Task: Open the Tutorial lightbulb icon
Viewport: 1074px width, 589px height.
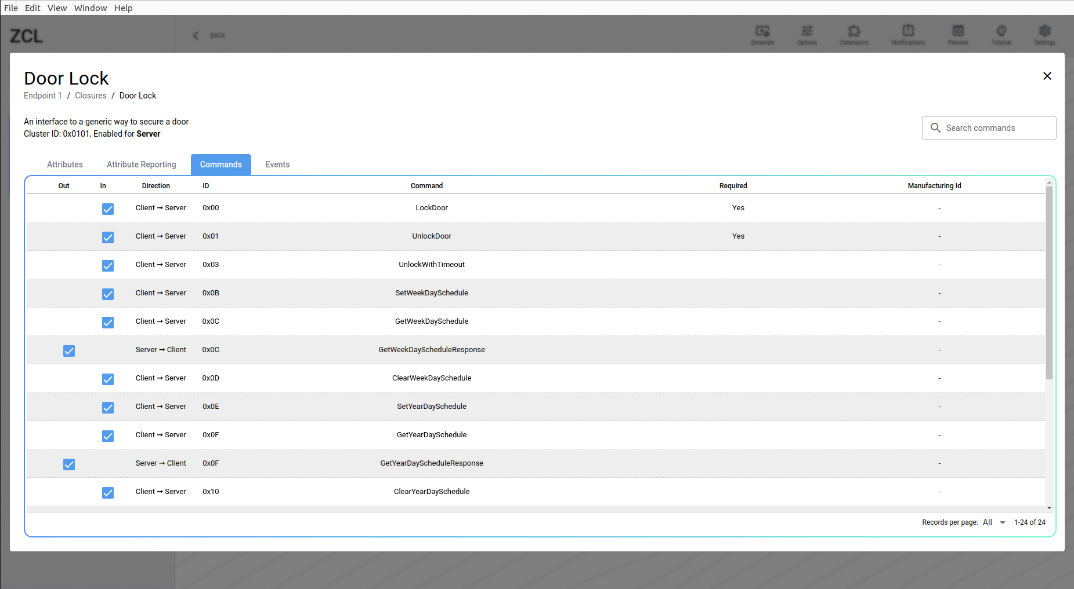Action: pos(1001,35)
